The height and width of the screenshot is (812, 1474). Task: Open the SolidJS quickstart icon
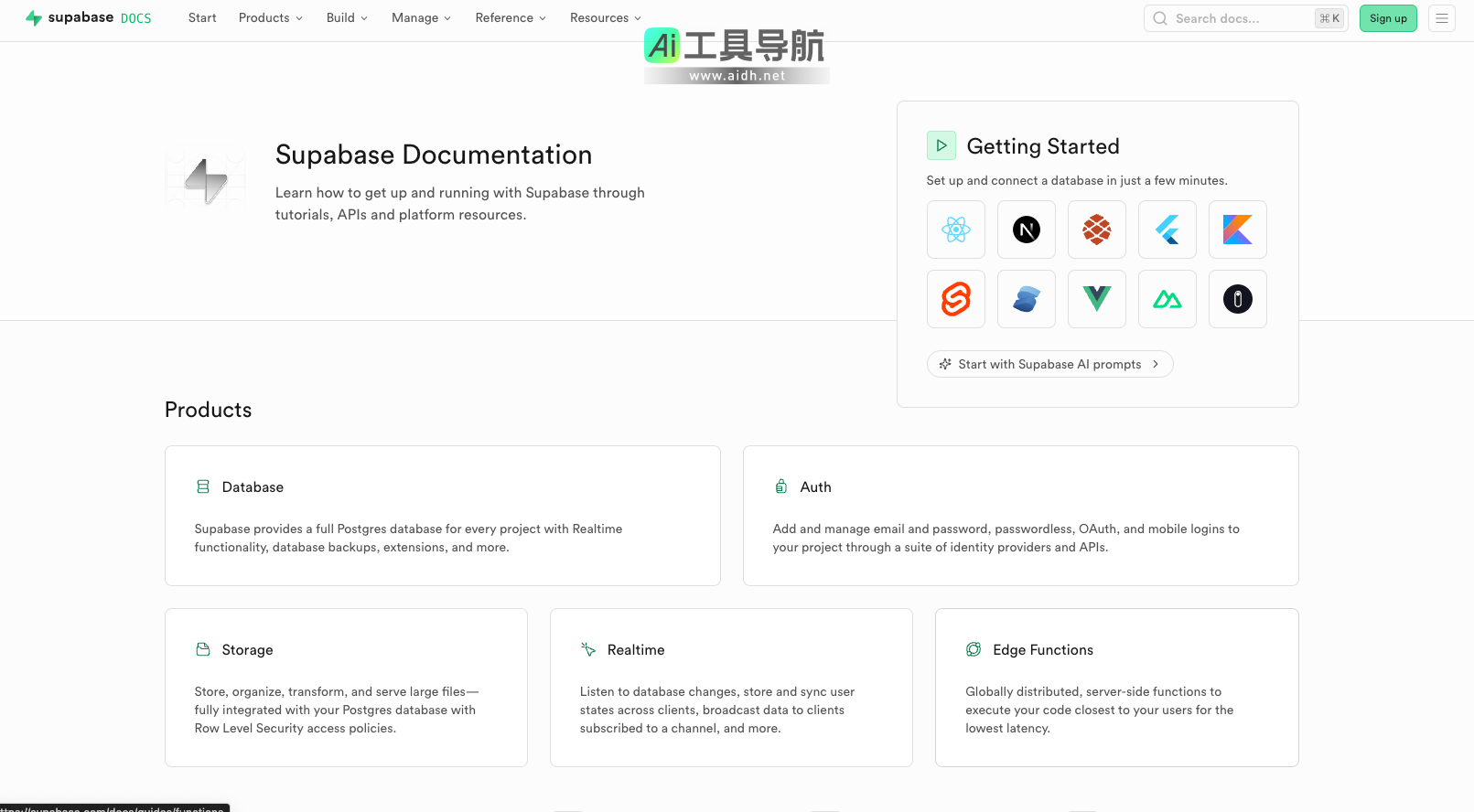point(1026,299)
